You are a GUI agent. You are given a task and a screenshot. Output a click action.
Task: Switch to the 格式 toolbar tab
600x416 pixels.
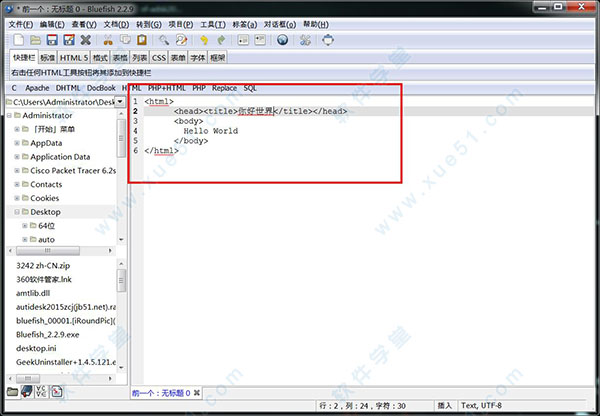(100, 58)
